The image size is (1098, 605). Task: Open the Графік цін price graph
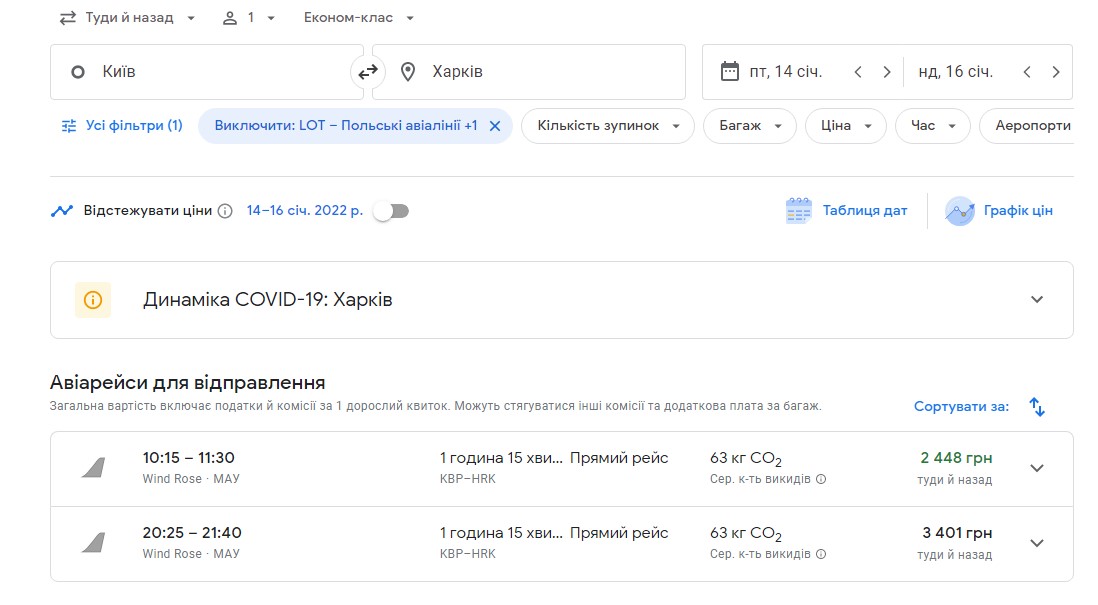999,211
